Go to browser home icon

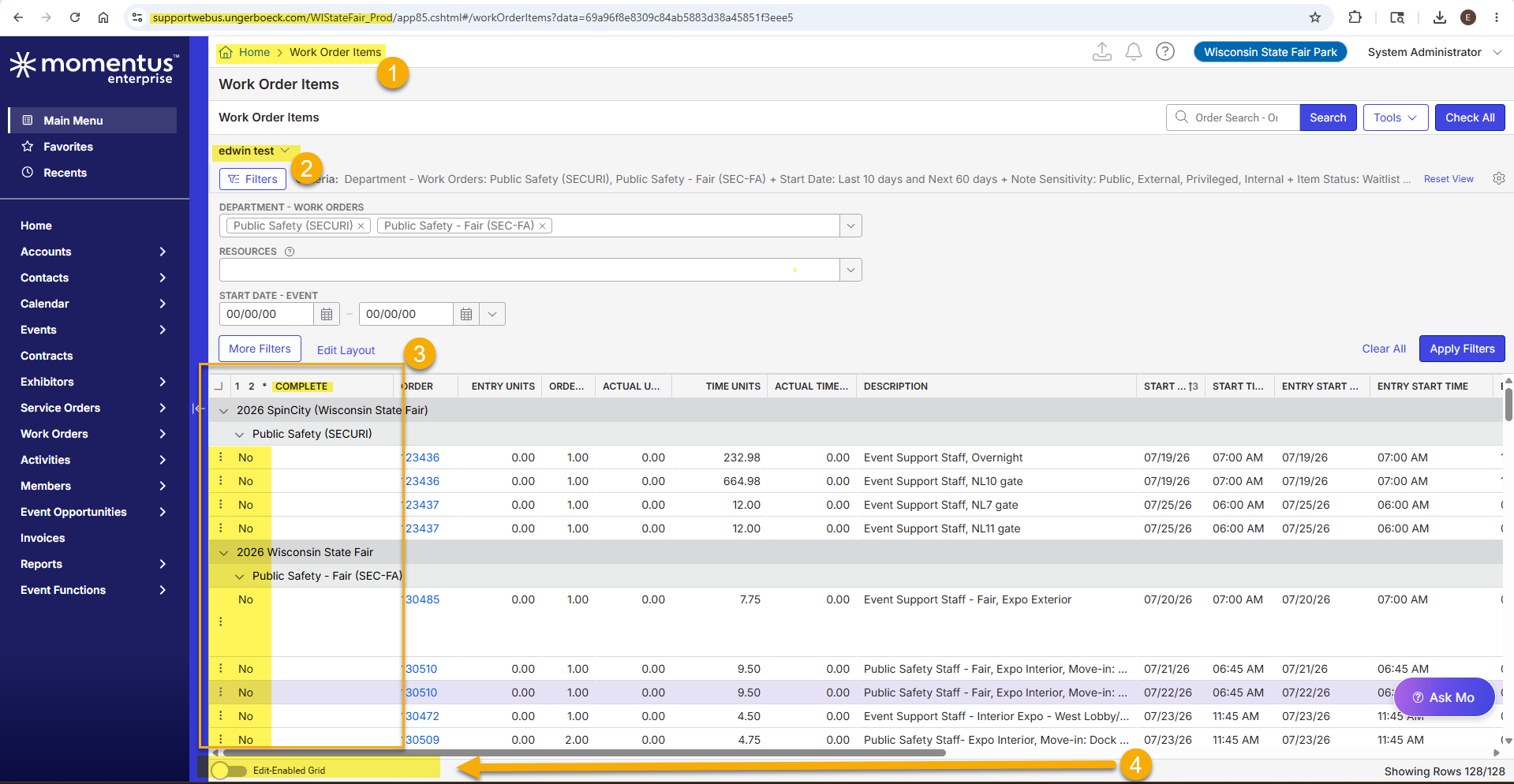coord(103,17)
